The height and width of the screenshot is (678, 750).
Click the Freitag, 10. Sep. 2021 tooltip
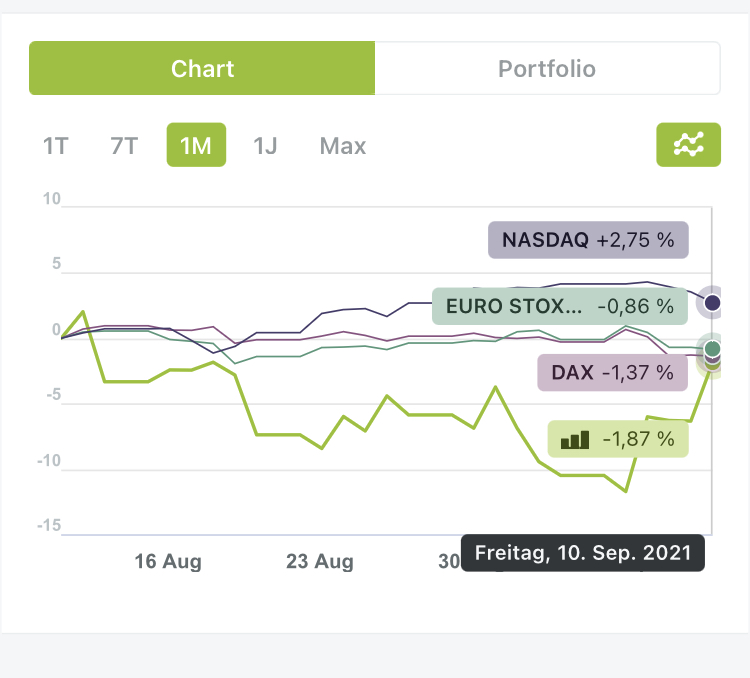point(583,553)
